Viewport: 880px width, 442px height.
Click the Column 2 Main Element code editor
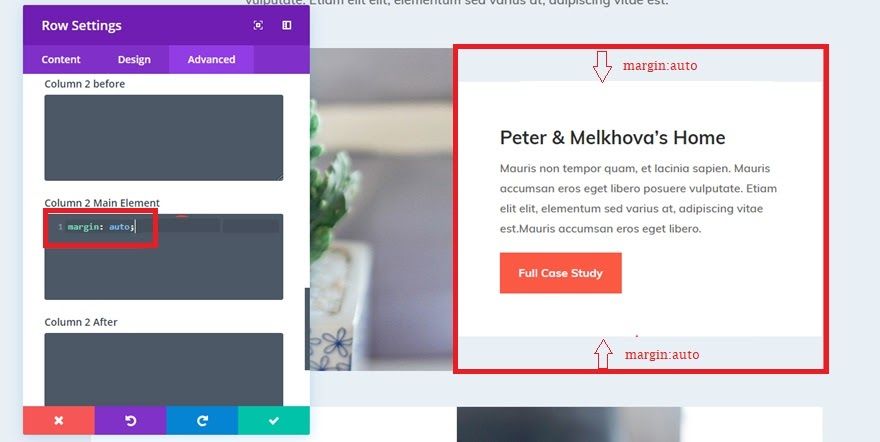[x=164, y=256]
